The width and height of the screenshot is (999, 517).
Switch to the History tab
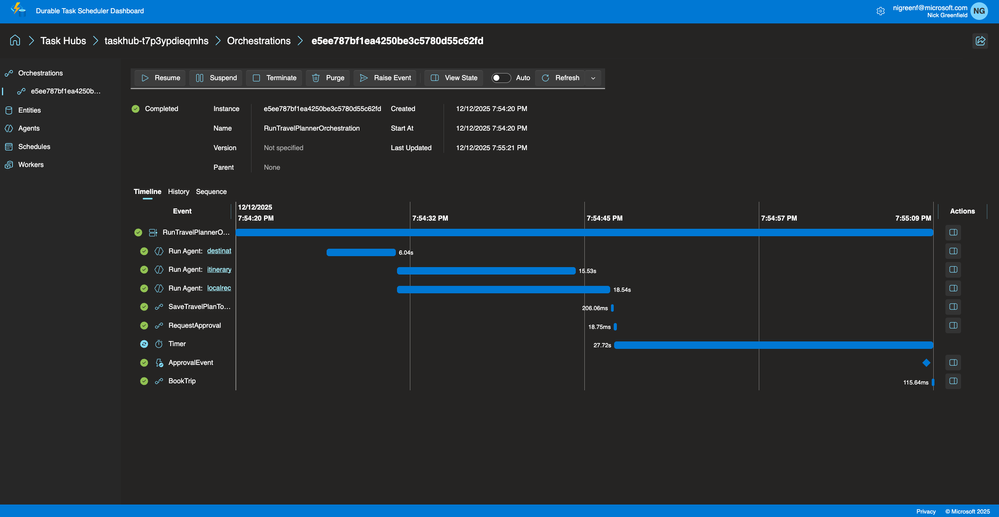pos(178,192)
